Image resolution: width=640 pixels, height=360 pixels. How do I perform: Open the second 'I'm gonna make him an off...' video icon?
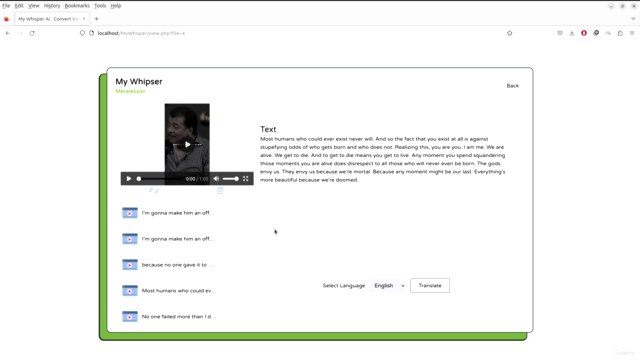tap(130, 239)
